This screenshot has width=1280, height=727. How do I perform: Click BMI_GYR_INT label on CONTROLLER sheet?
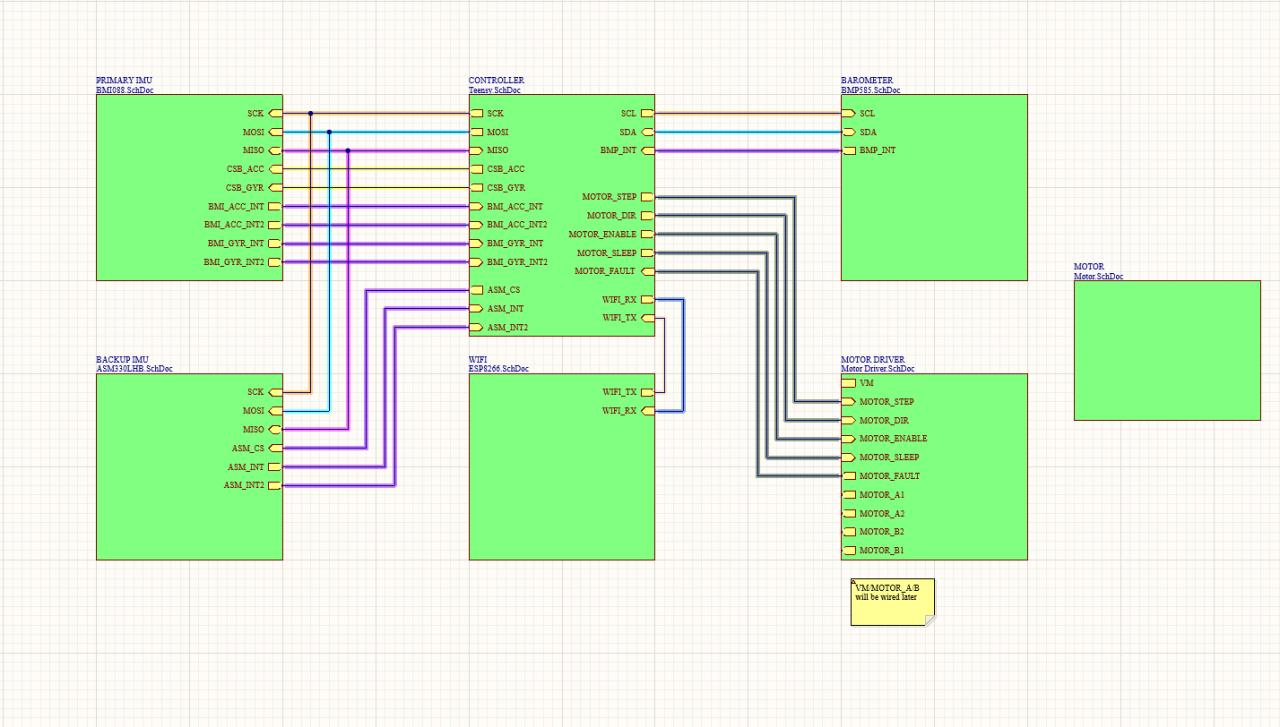pyautogui.click(x=515, y=243)
